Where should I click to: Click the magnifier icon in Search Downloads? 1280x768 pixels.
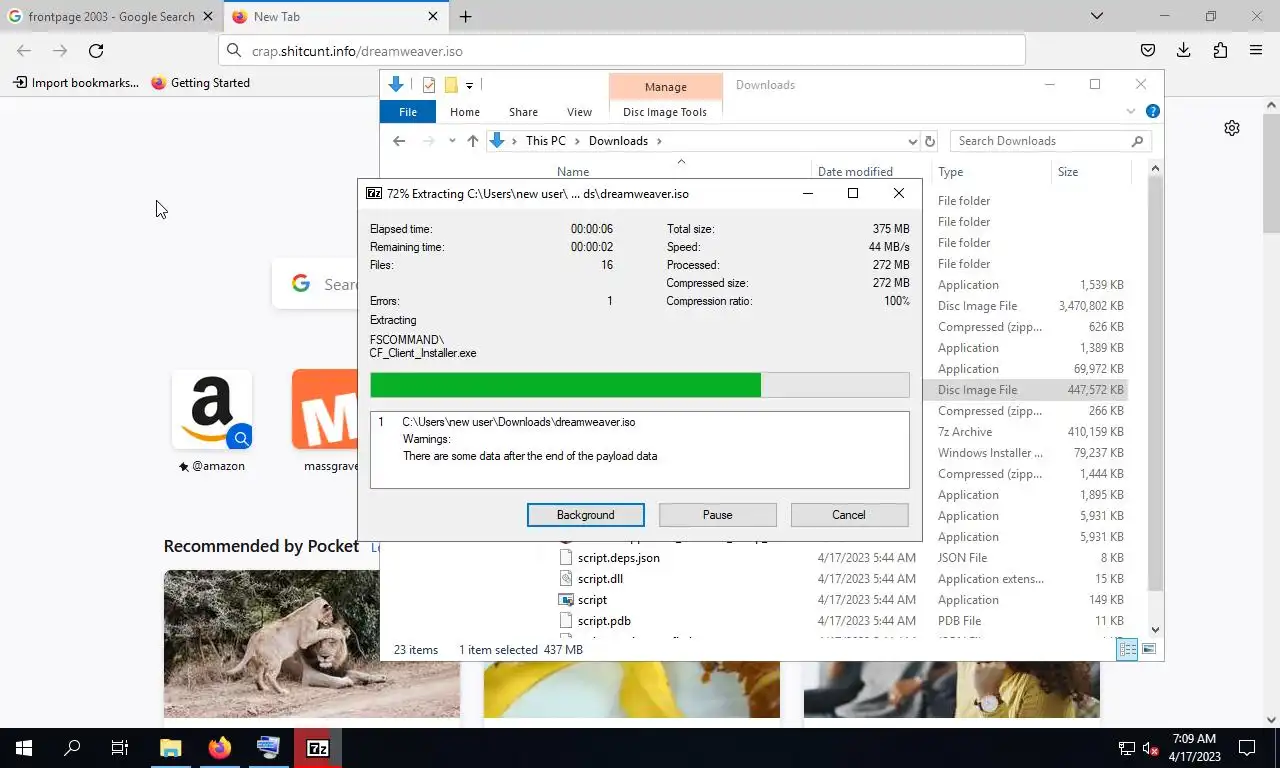pos(1137,141)
